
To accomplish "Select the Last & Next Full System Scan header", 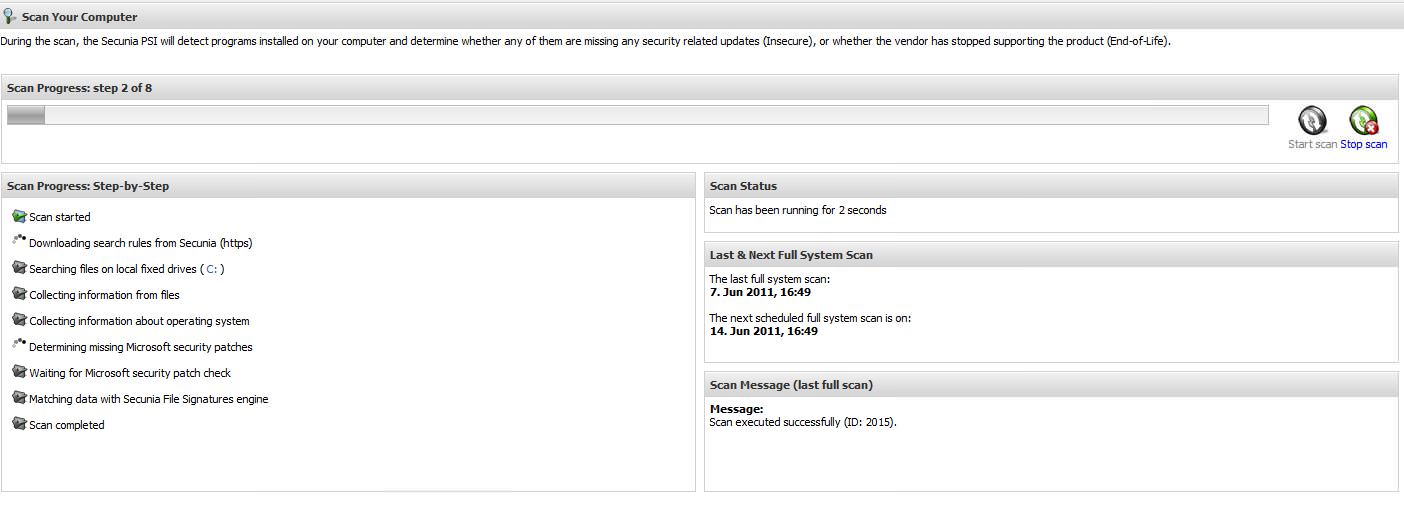I will [1051, 255].
